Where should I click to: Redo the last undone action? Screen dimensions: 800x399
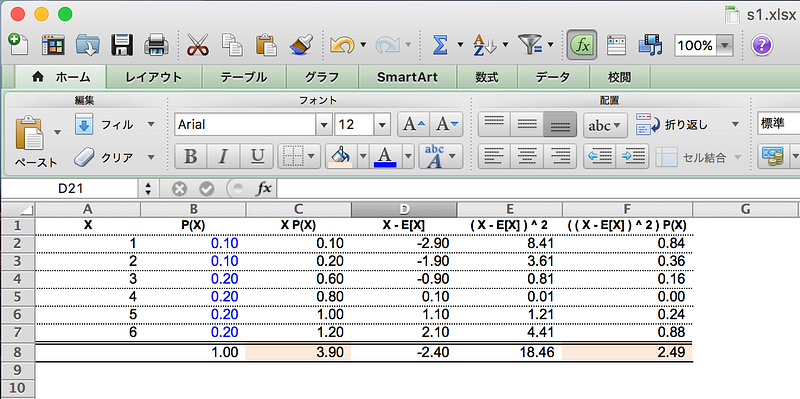[389, 45]
